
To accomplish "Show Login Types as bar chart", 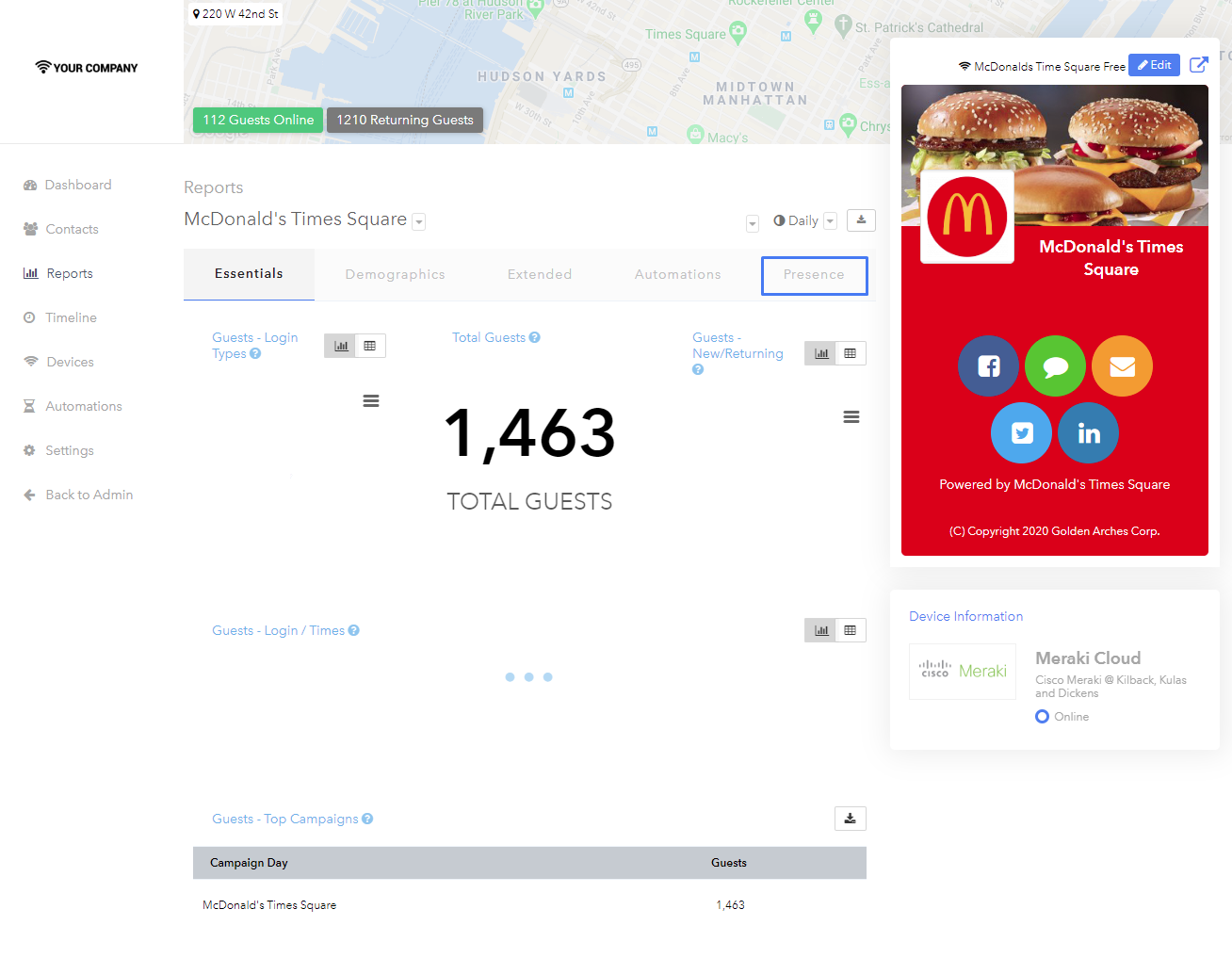I will coord(341,346).
